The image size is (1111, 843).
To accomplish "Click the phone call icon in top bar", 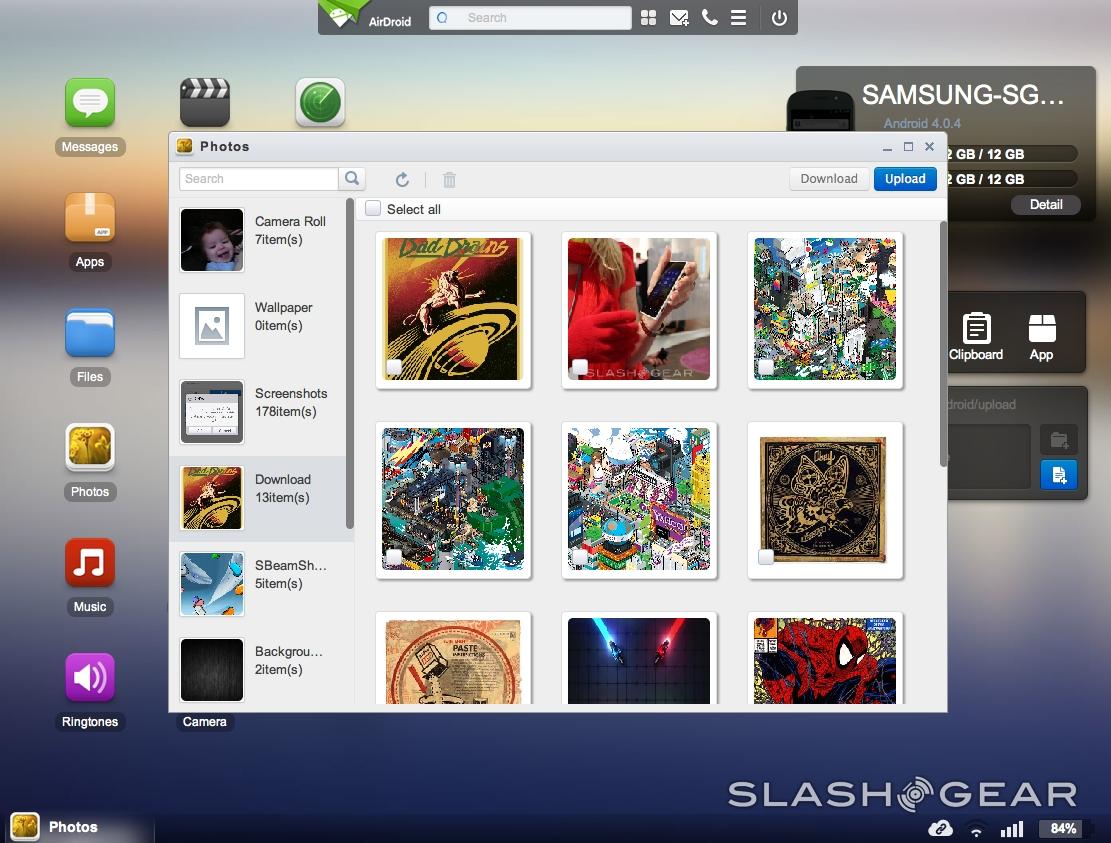I will (x=709, y=18).
